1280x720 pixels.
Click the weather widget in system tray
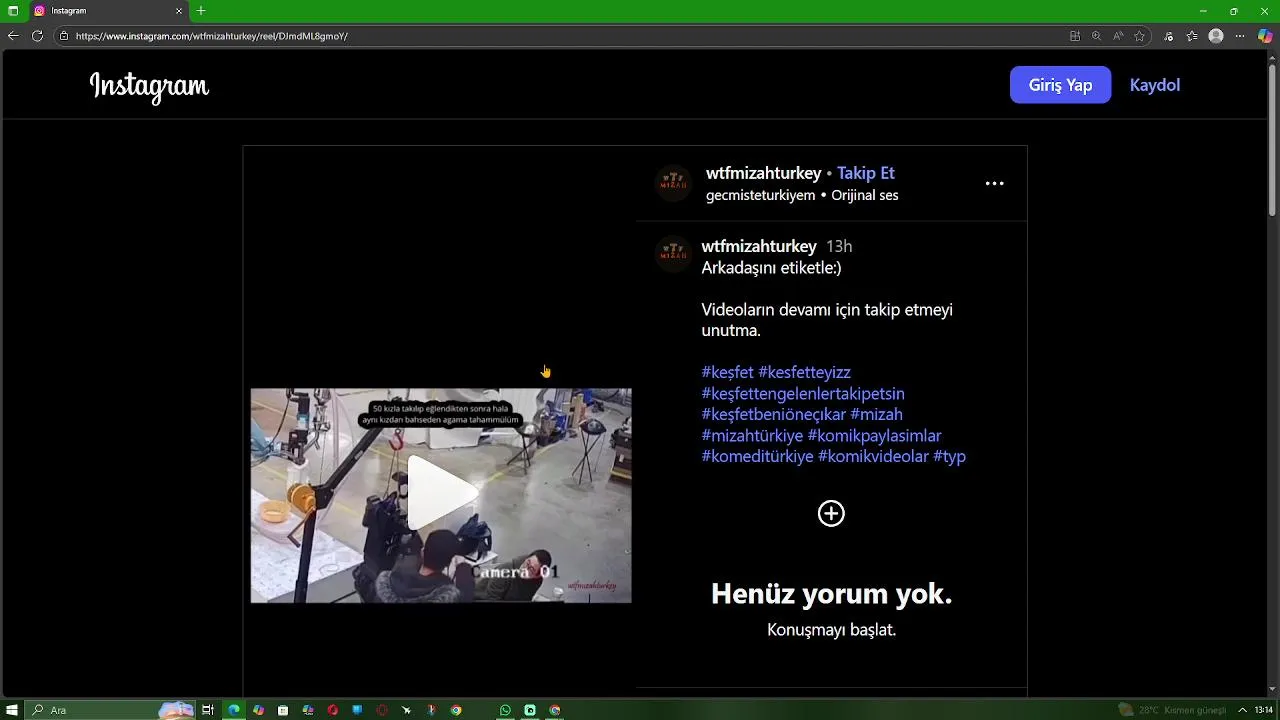pyautogui.click(x=1172, y=710)
